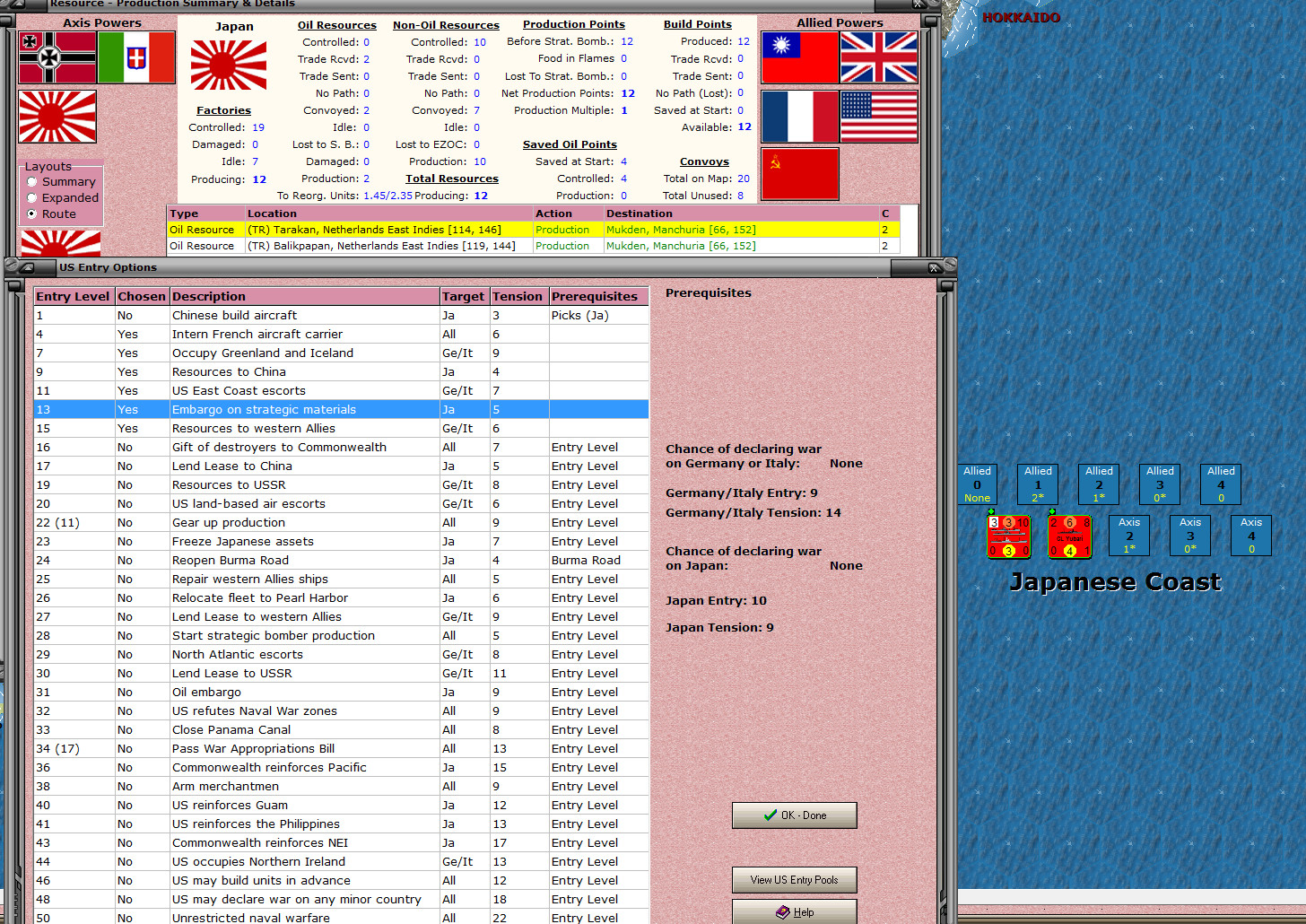Image resolution: width=1306 pixels, height=924 pixels.
Task: Select the Japan flag under Axis Powers
Action: 57,117
